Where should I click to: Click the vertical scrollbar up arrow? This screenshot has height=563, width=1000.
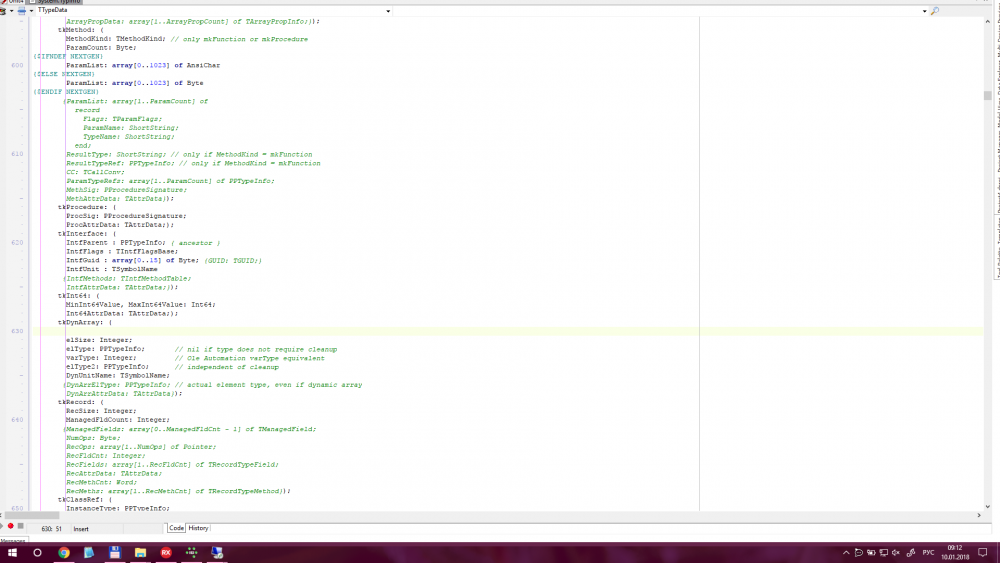coord(987,21)
